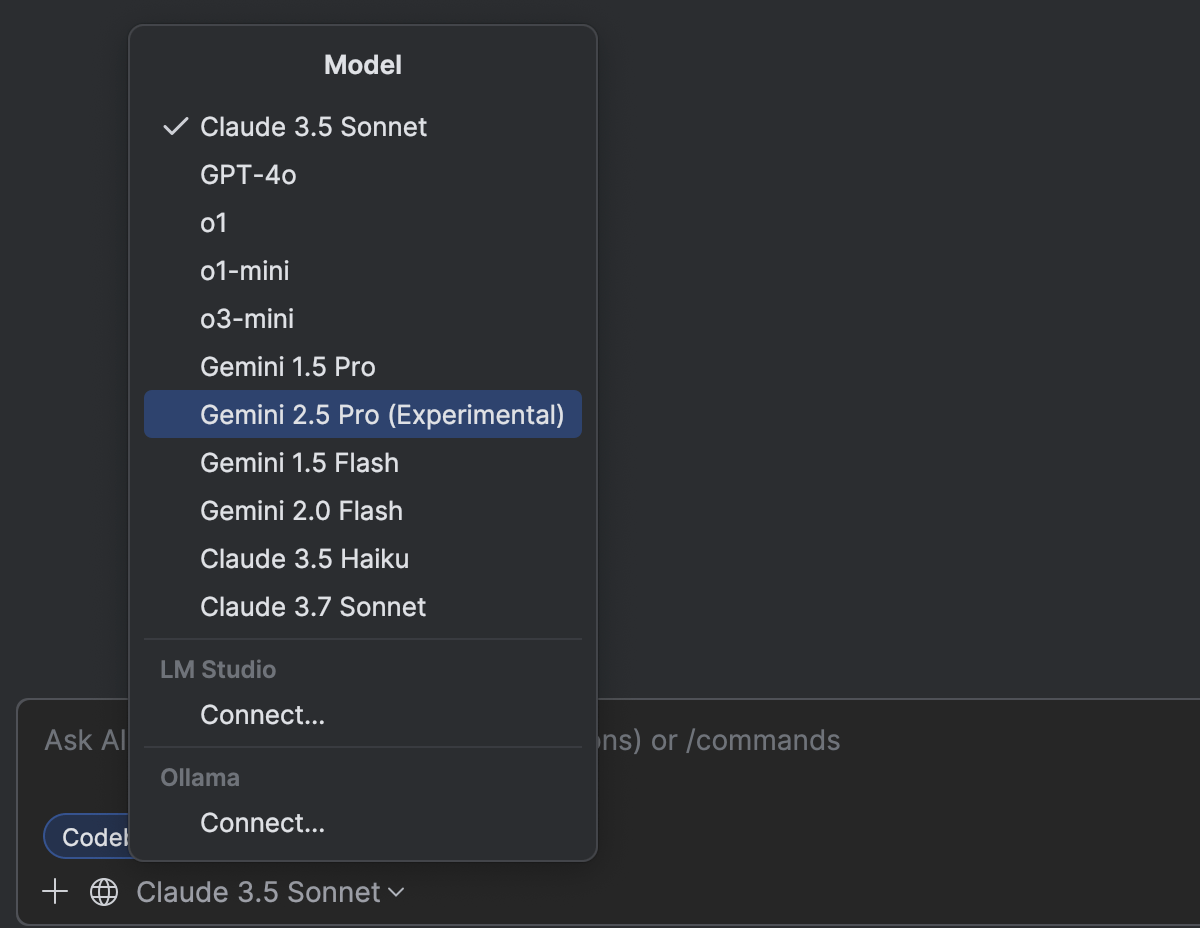
Task: Click the globe web search icon
Action: (104, 892)
